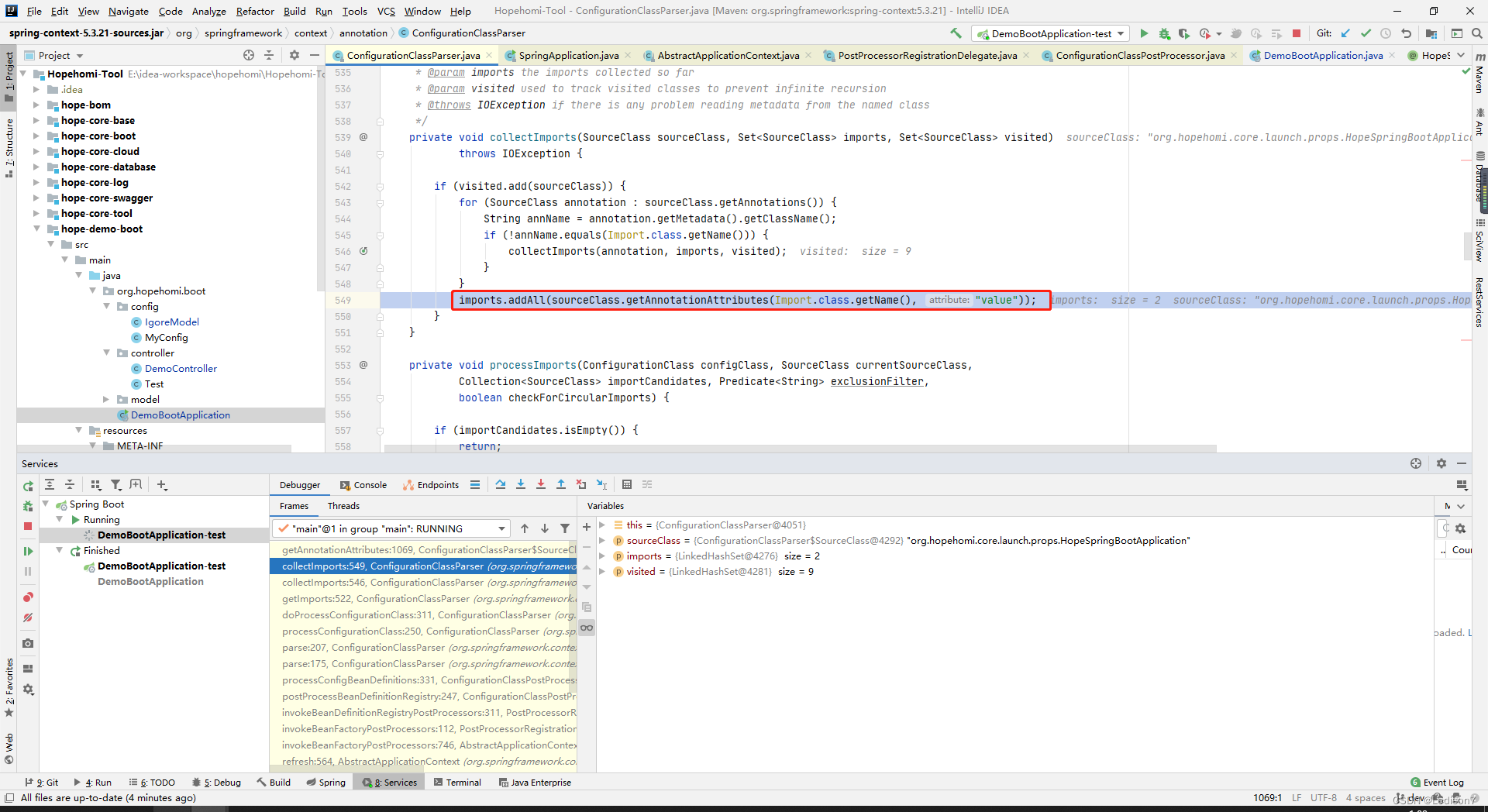Expand the sourceClass variable node
1488x812 pixels.
(x=601, y=541)
